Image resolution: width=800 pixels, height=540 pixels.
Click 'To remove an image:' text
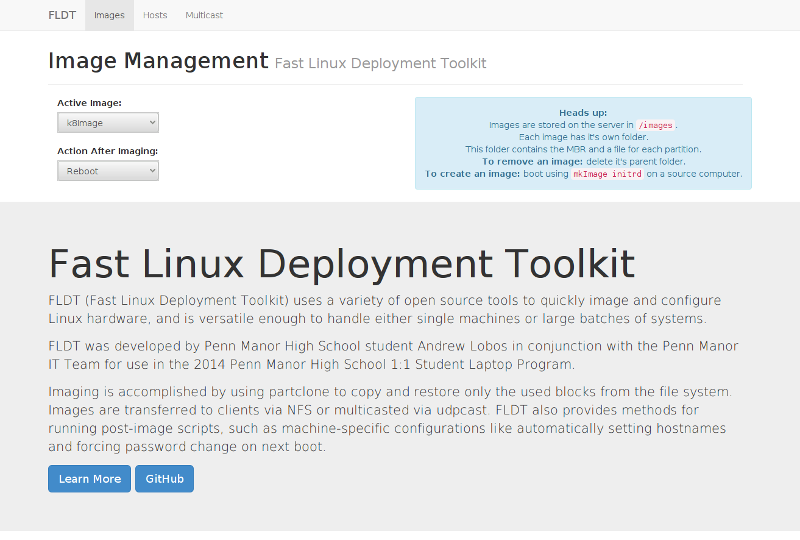click(x=532, y=162)
